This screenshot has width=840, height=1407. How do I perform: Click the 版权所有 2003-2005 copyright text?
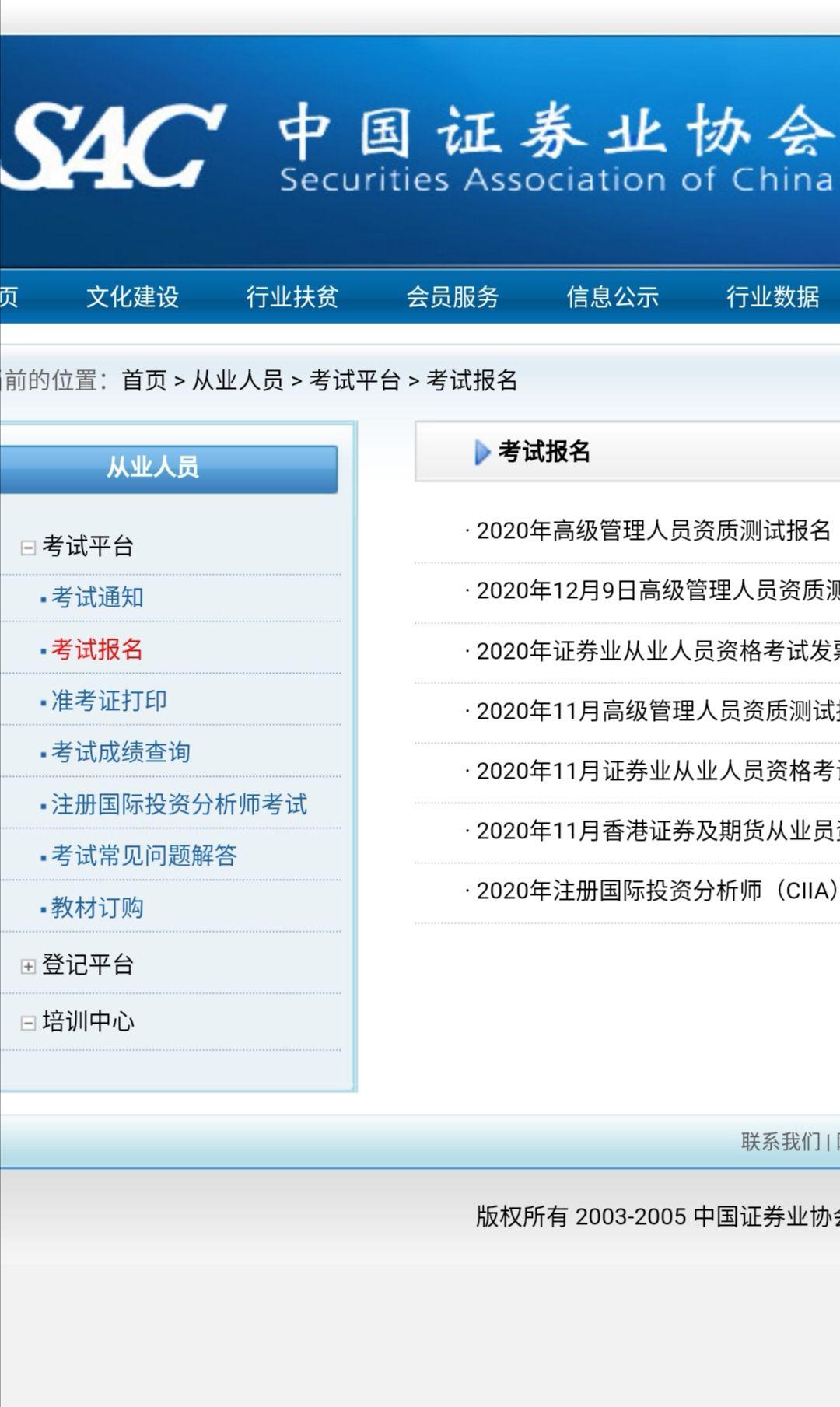658,1216
